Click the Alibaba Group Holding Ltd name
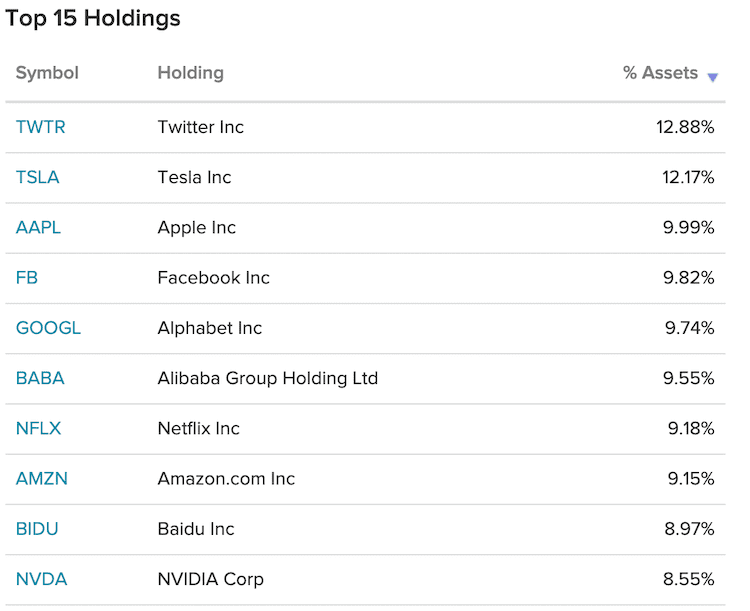Screen dimensions: 750x611 tap(268, 378)
